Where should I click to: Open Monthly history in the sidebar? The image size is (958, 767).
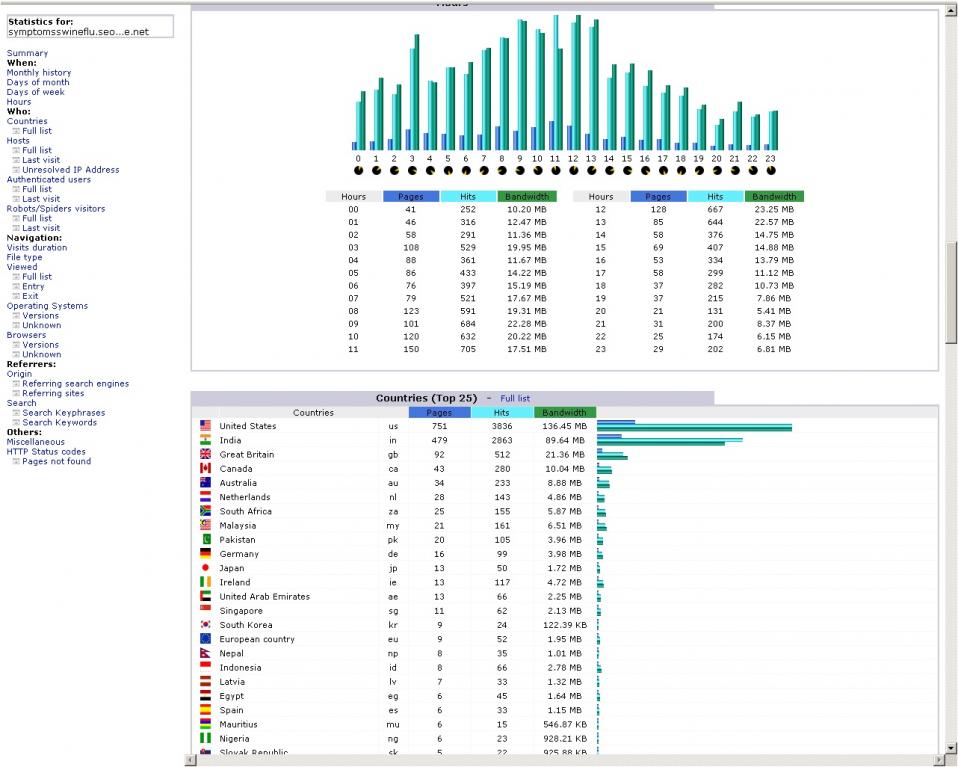(x=39, y=73)
